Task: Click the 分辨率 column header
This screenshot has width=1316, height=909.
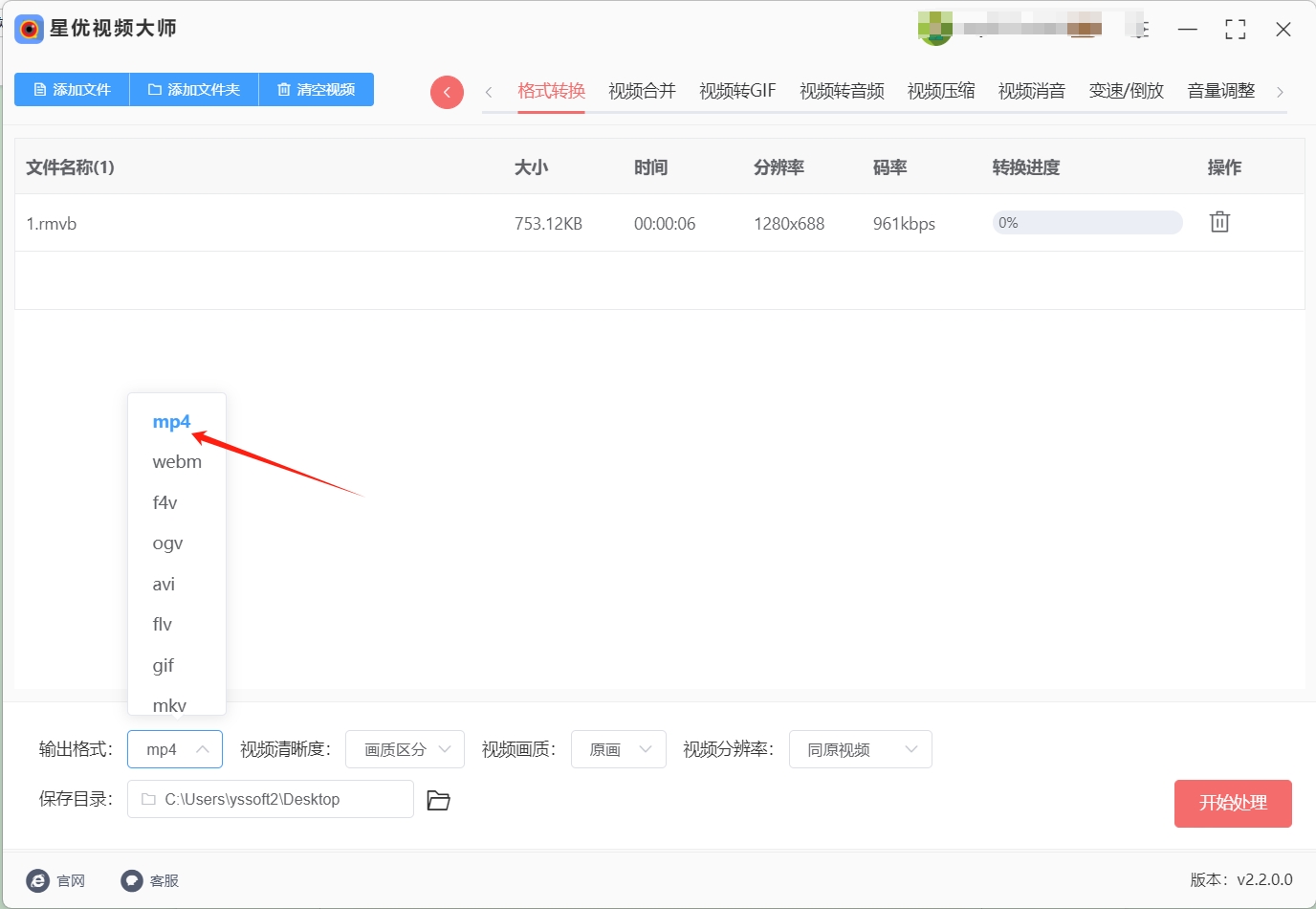Action: coord(779,167)
